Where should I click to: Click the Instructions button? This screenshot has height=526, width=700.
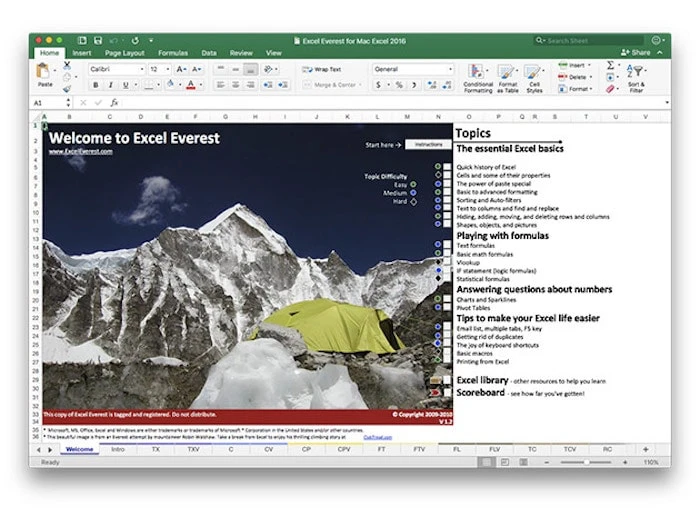pos(428,145)
